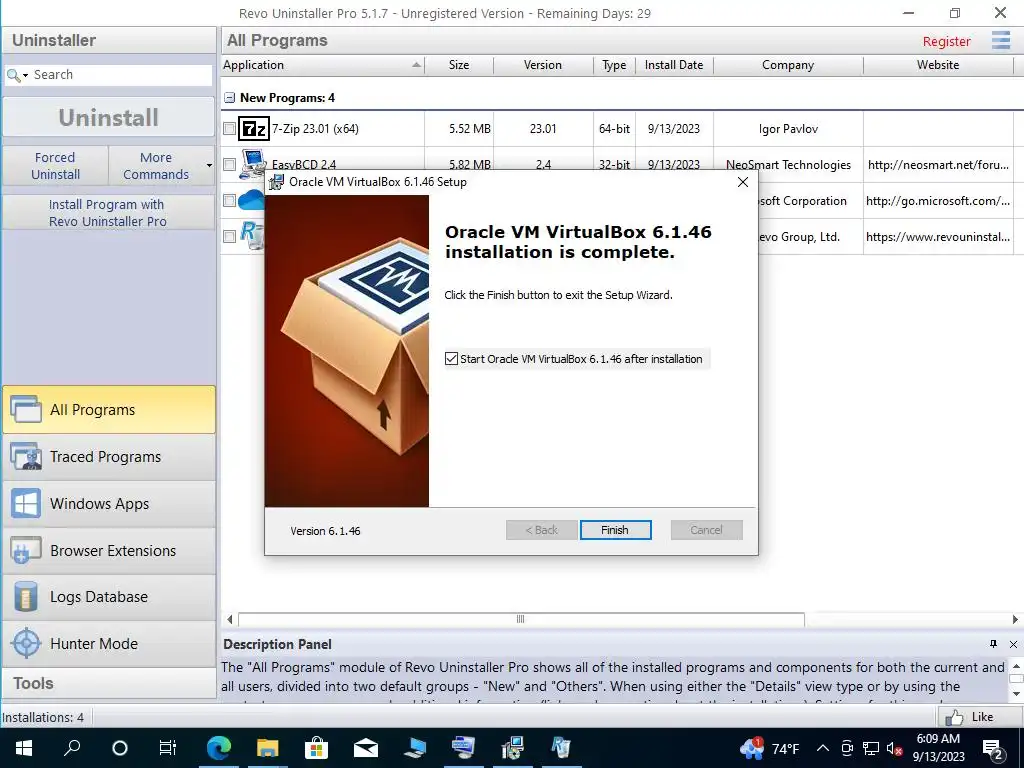Image resolution: width=1024 pixels, height=768 pixels.
Task: Sort by the Application column header
Action: [323, 65]
